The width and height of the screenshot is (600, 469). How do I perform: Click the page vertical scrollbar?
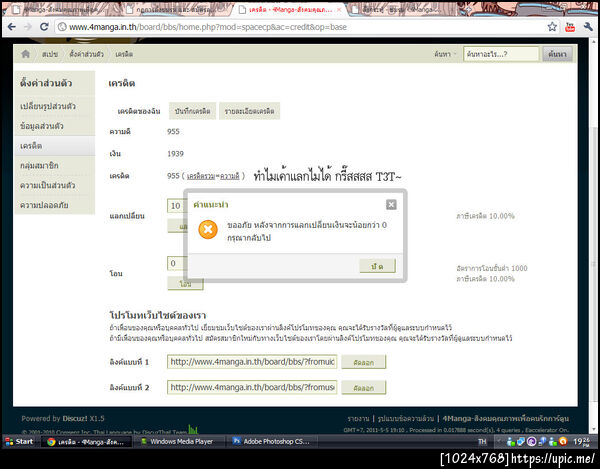point(594,264)
